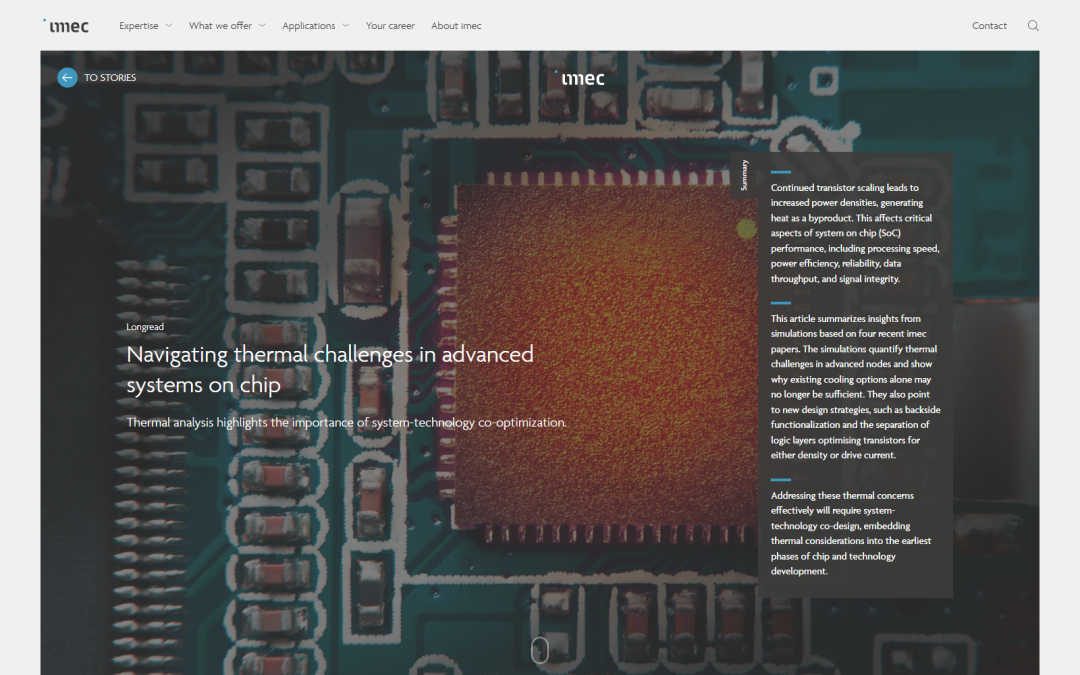This screenshot has width=1080, height=675.
Task: Expand the What we offer chevron
Action: pyautogui.click(x=262, y=25)
